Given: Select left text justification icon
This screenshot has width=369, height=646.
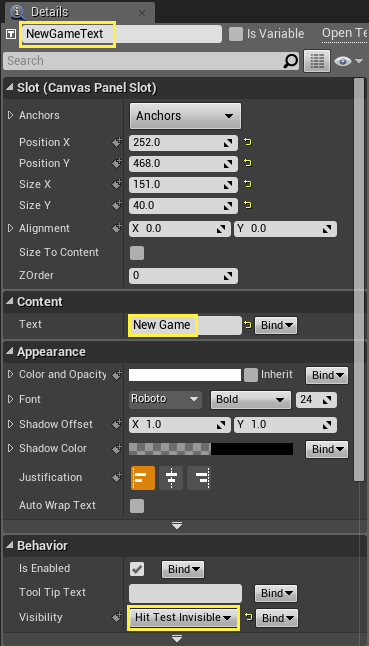Looking at the screenshot, I should (143, 478).
